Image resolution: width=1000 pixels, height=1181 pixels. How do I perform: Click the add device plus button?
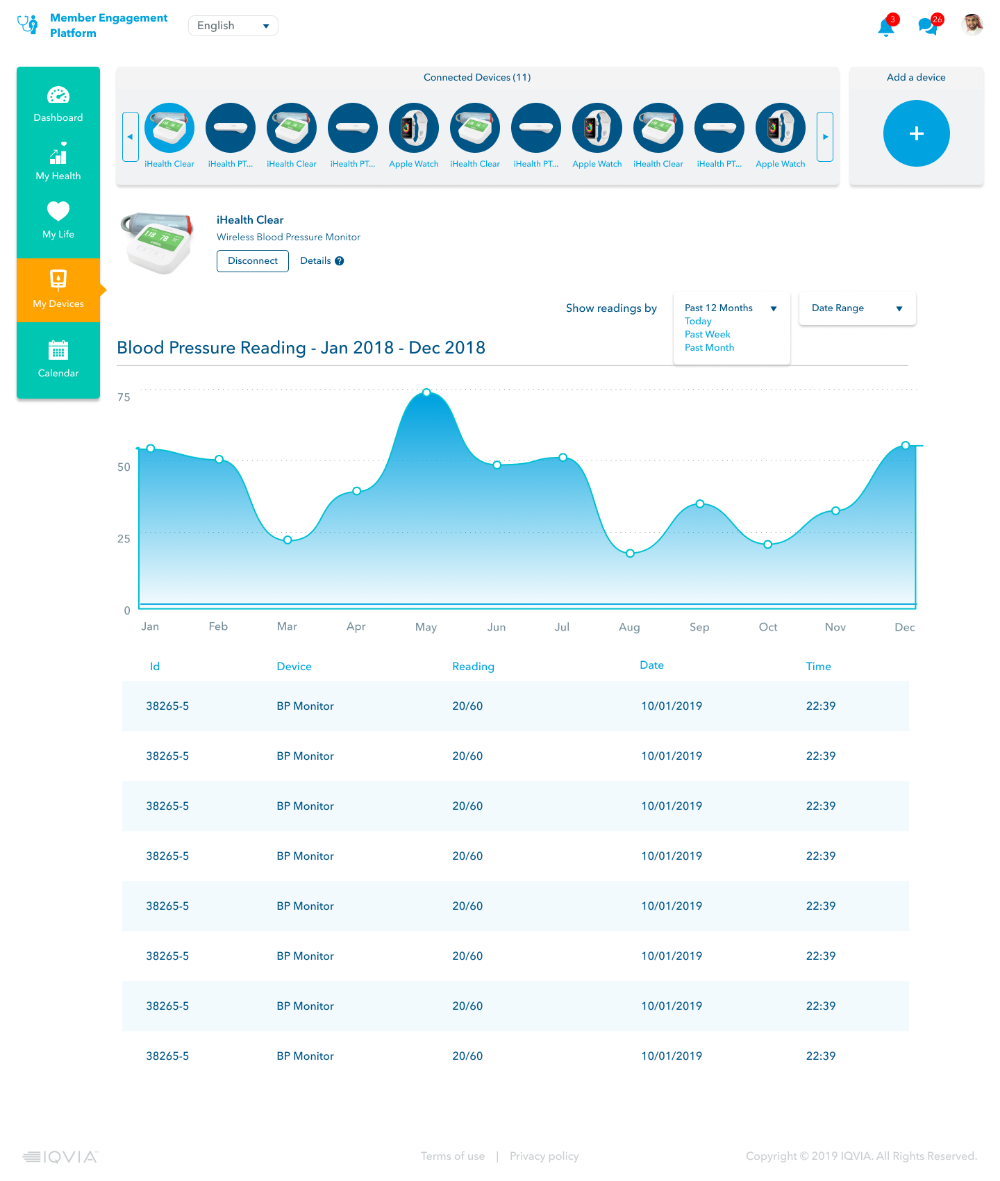pyautogui.click(x=916, y=134)
